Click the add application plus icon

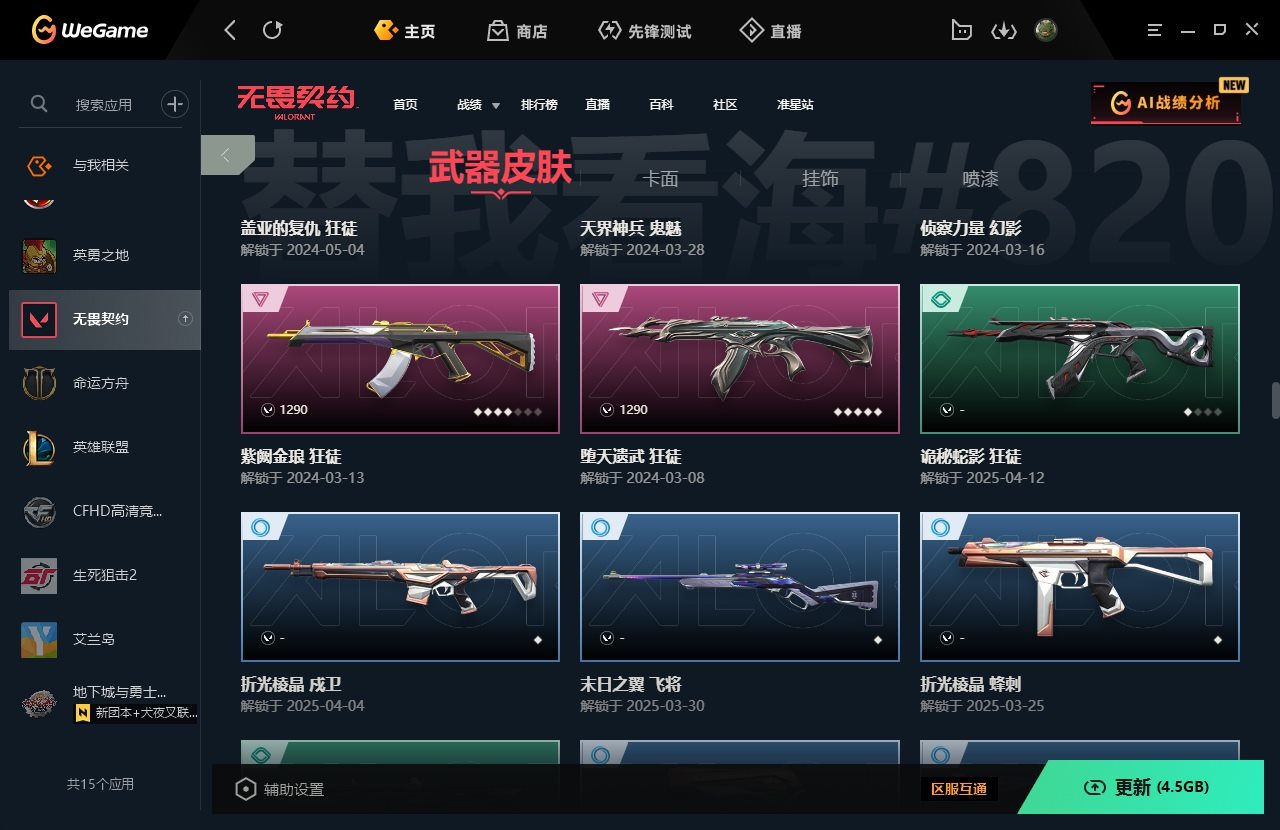[x=175, y=104]
